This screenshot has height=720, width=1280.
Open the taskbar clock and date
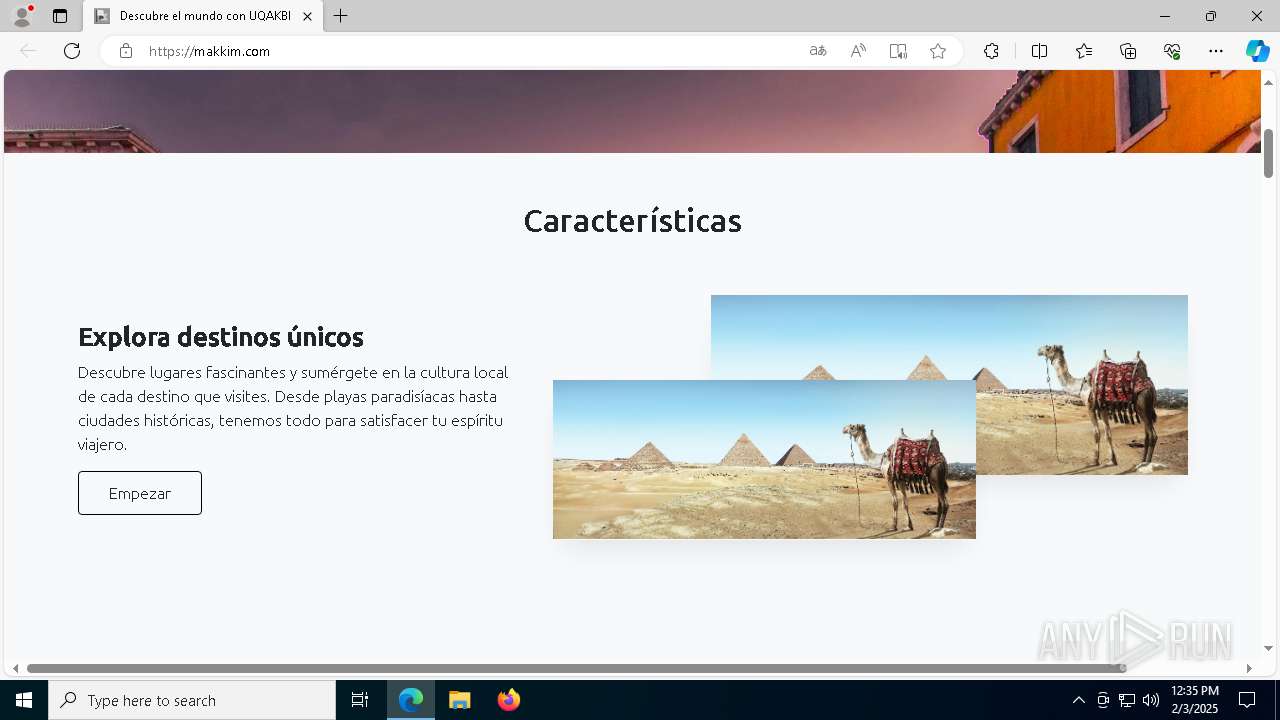(1194, 700)
